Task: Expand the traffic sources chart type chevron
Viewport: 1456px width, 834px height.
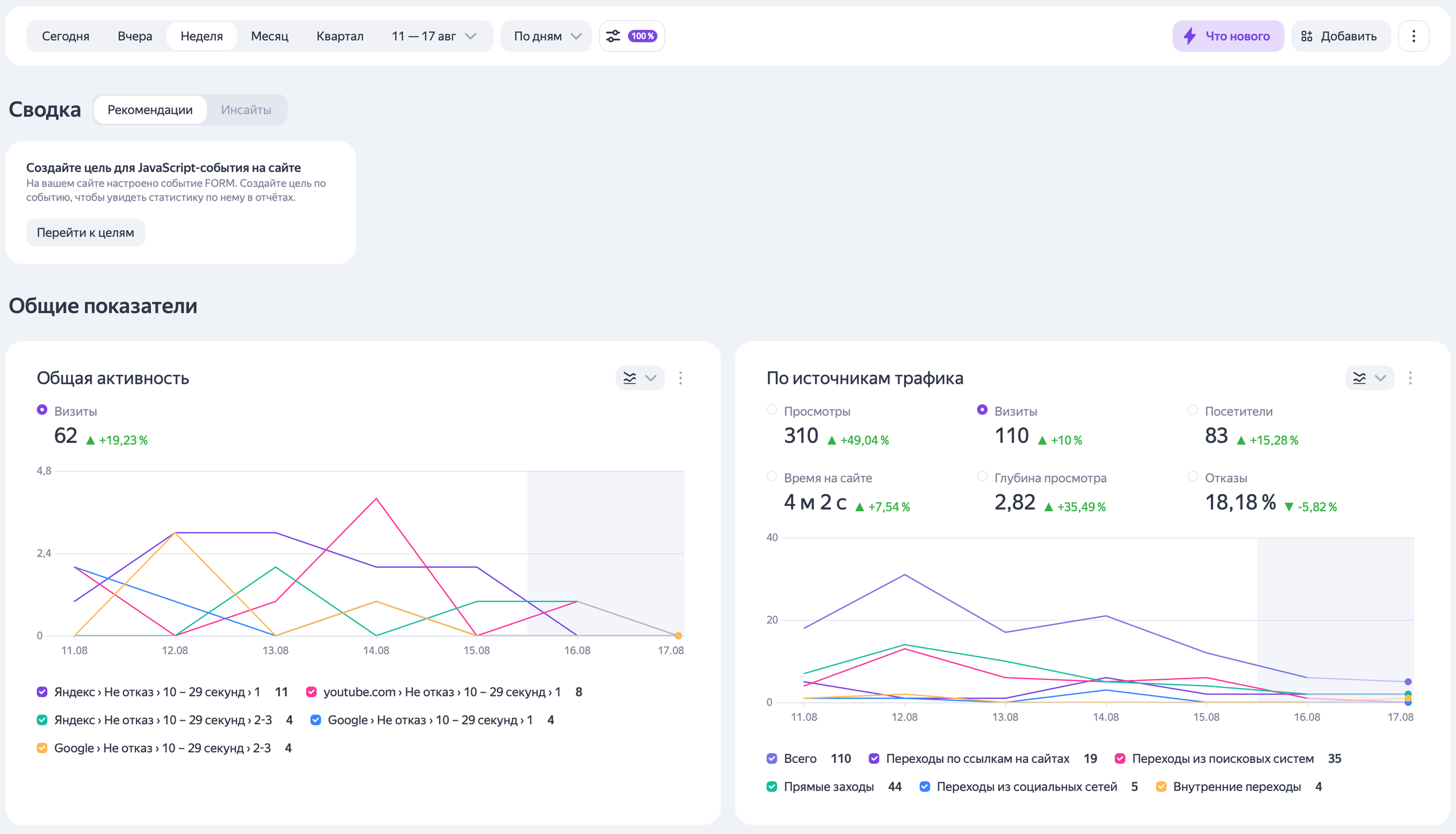Action: tap(1380, 378)
